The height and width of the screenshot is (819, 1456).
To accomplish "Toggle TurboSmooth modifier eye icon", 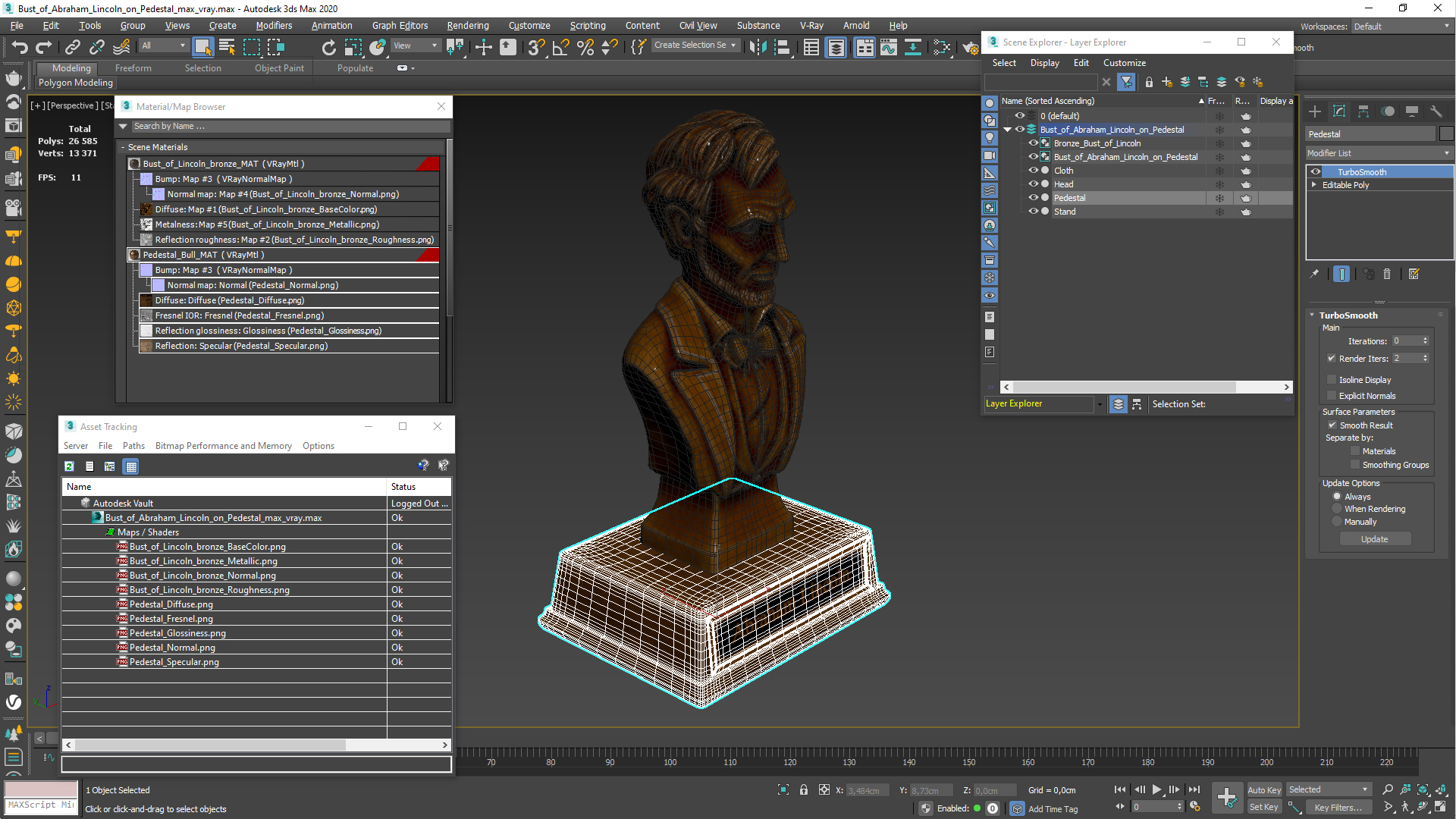I will tap(1316, 172).
